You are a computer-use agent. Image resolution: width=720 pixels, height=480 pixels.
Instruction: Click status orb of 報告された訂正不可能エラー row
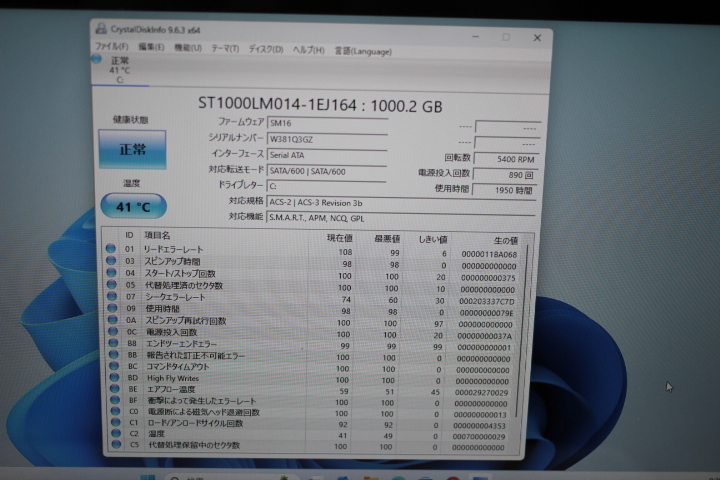(114, 355)
